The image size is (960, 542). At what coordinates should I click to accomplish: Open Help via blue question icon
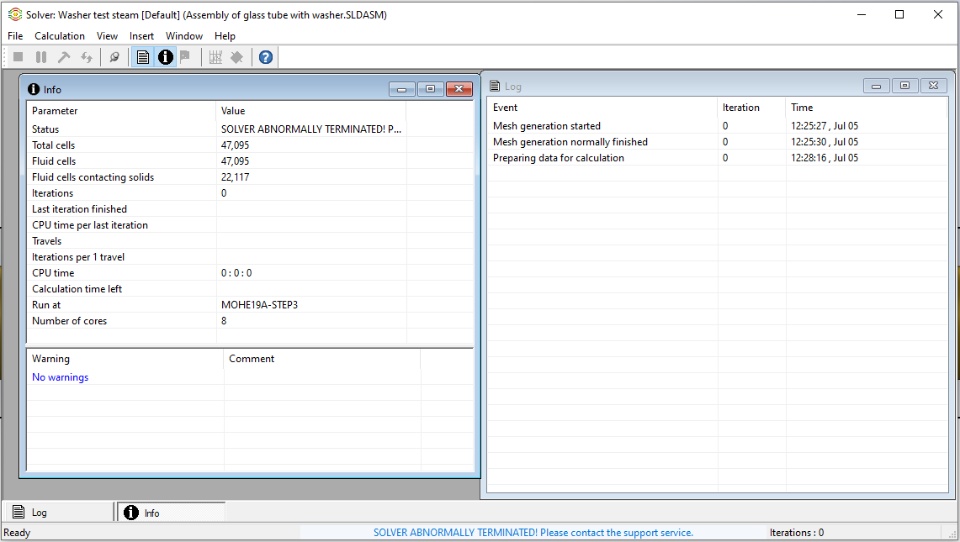point(265,57)
